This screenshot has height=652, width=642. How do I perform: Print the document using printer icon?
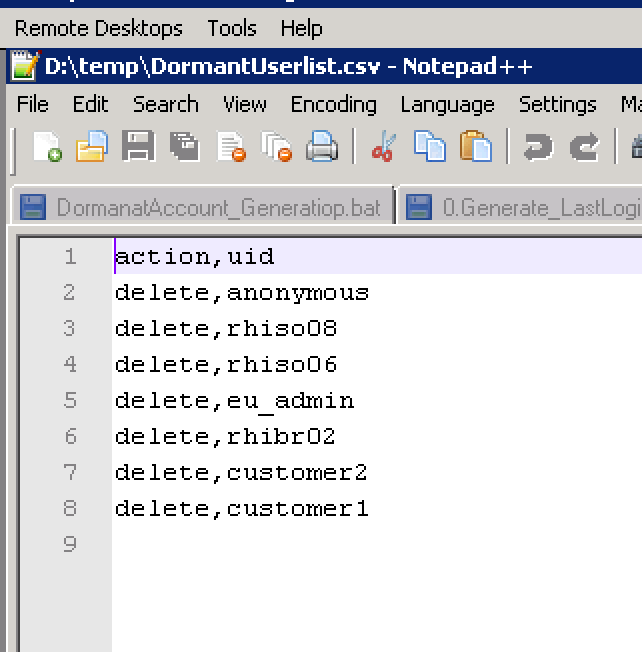pyautogui.click(x=322, y=146)
